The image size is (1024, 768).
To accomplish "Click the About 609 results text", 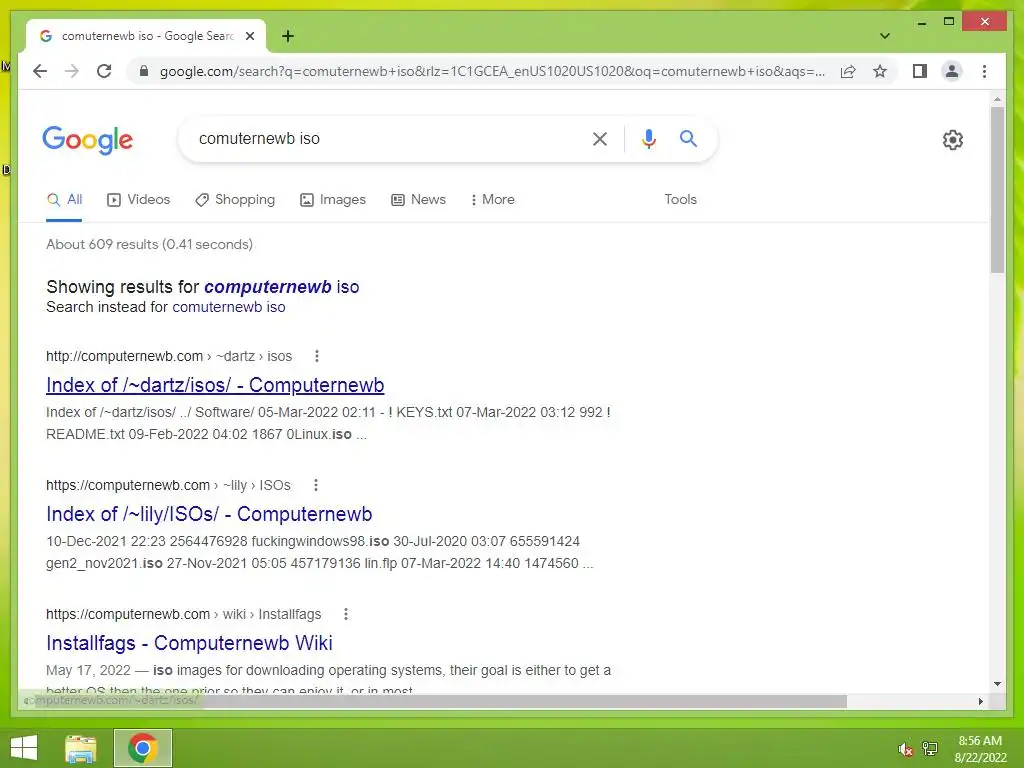I will [x=150, y=244].
